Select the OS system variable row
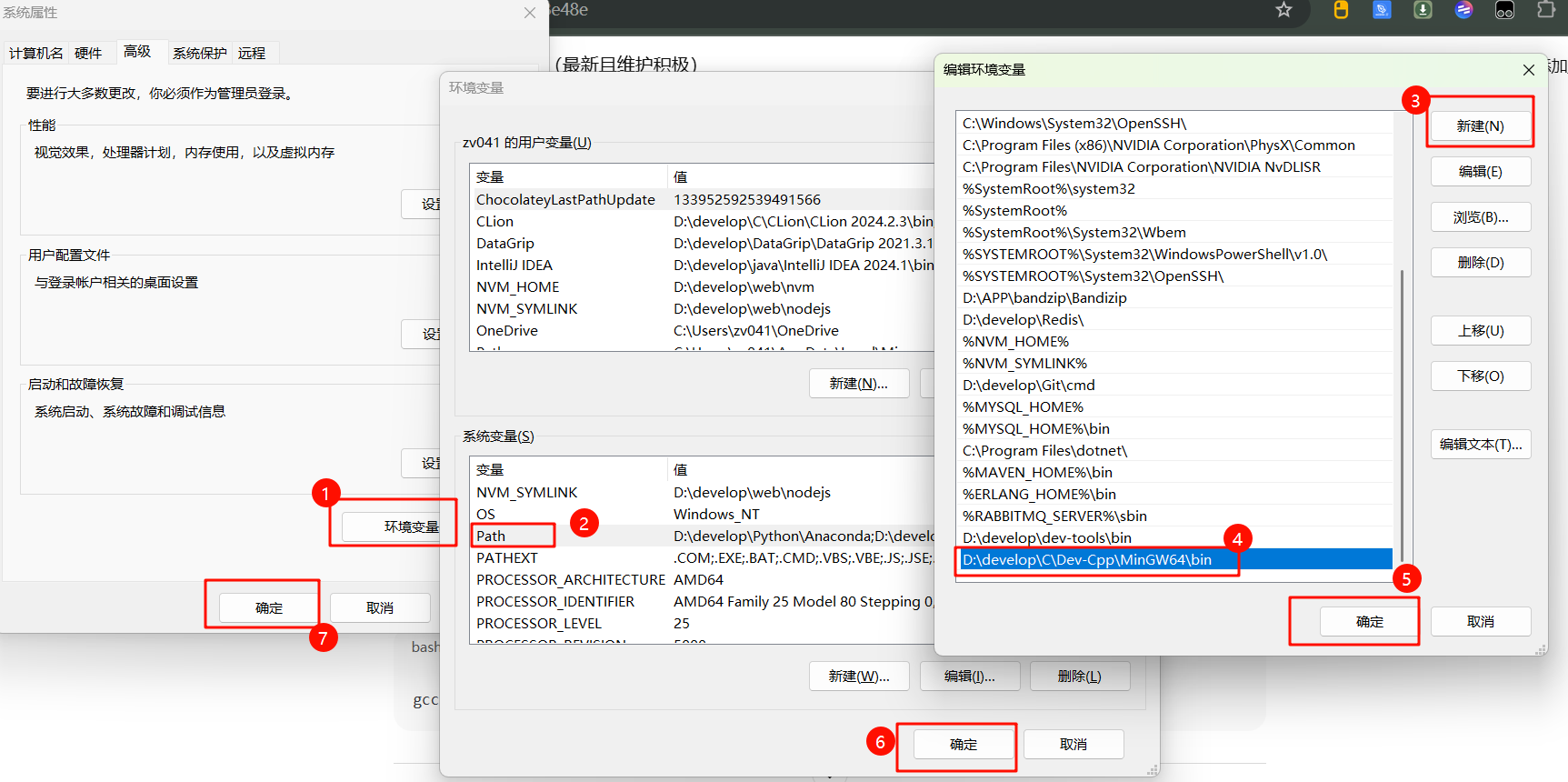The image size is (1568, 782). point(703,515)
